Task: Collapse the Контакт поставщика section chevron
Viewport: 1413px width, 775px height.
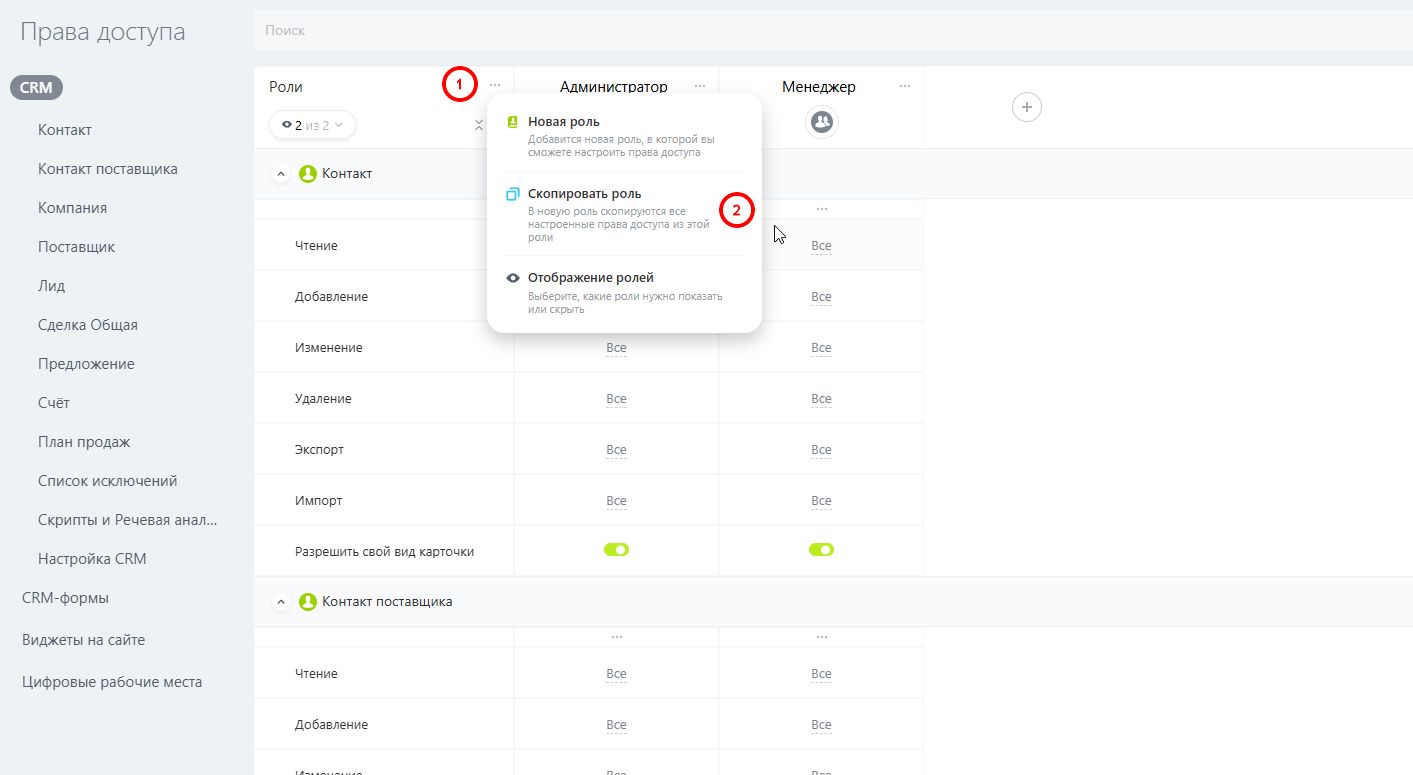Action: (281, 602)
